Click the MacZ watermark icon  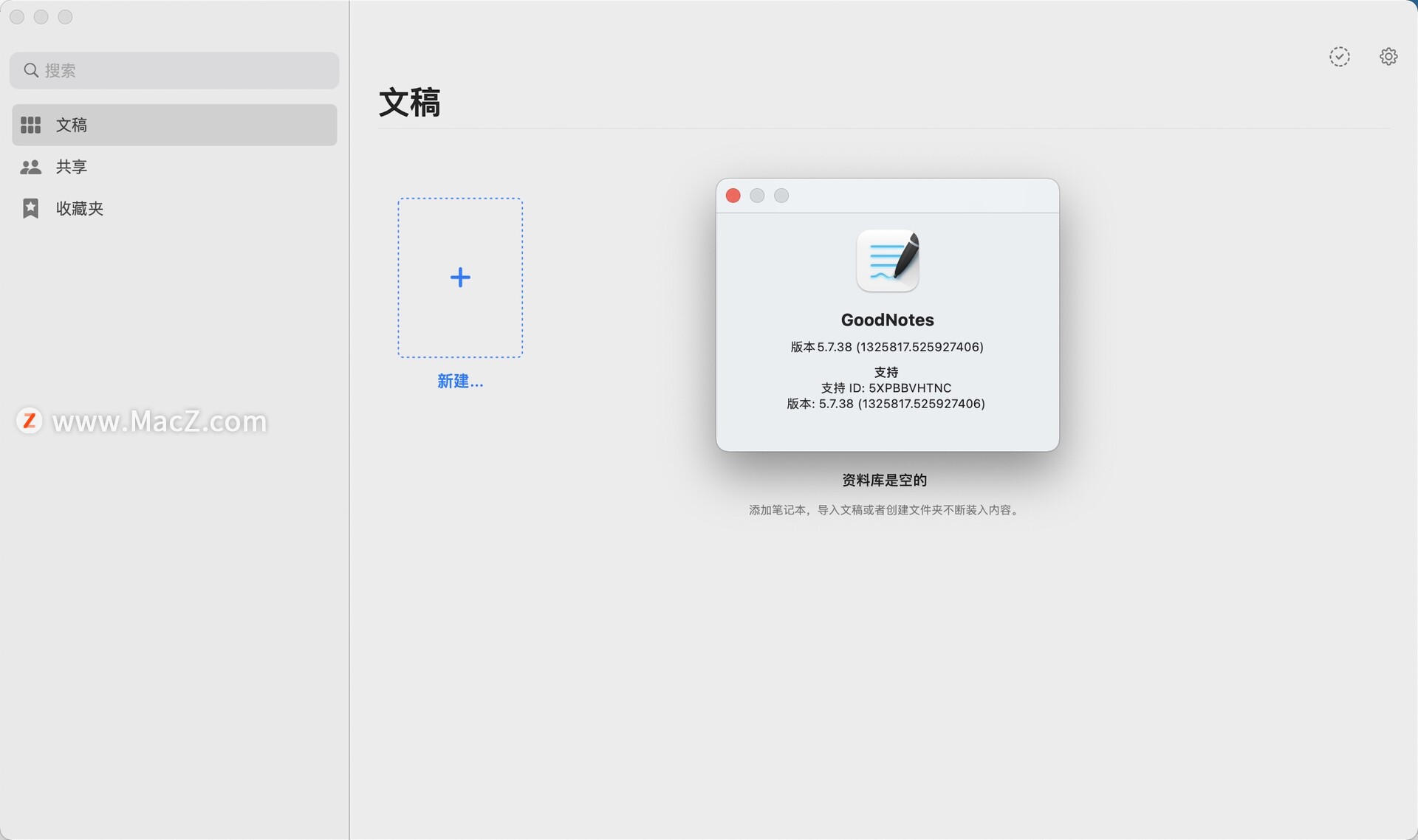point(29,419)
